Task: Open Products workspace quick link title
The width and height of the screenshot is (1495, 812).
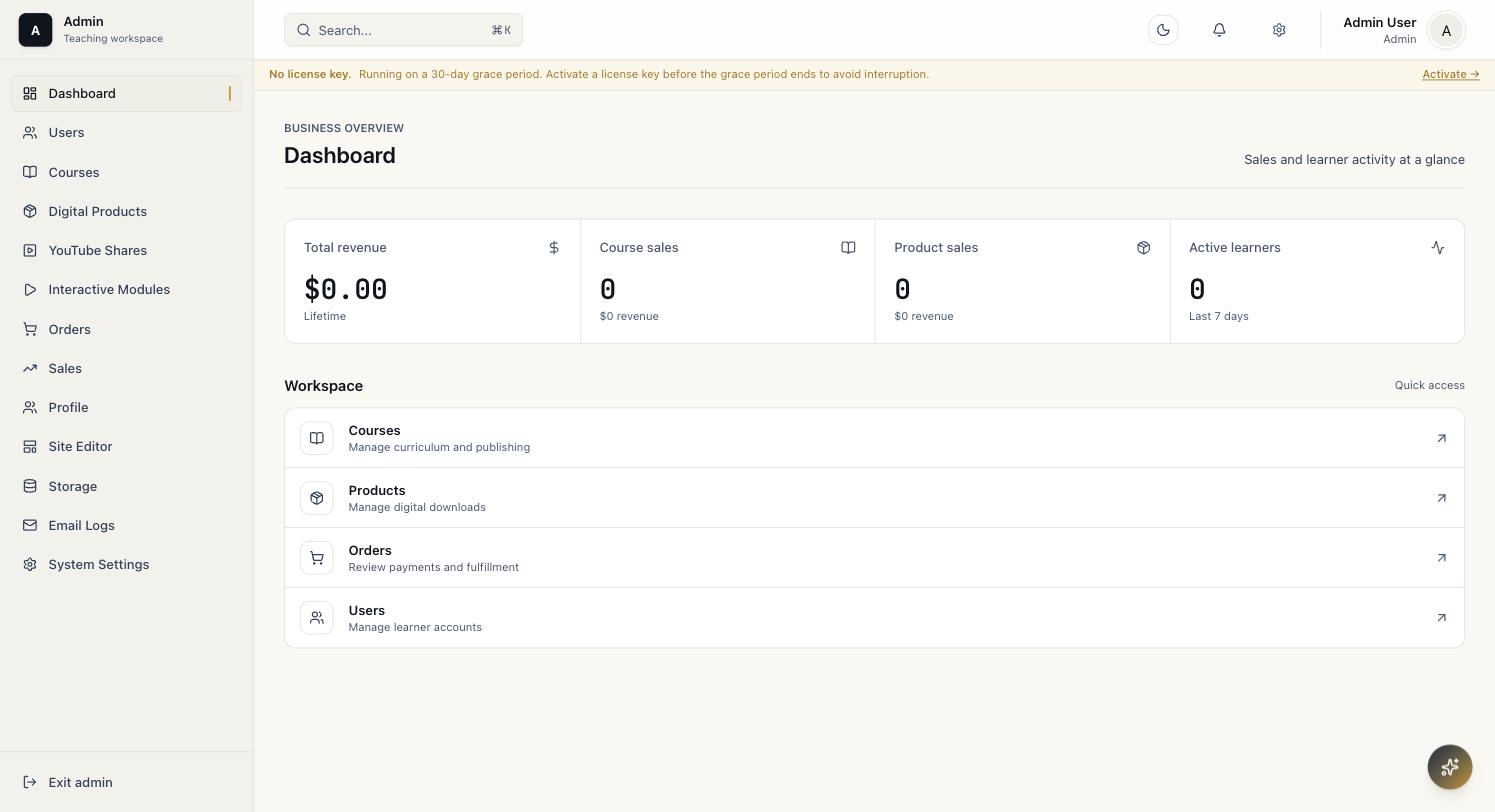Action: (377, 490)
